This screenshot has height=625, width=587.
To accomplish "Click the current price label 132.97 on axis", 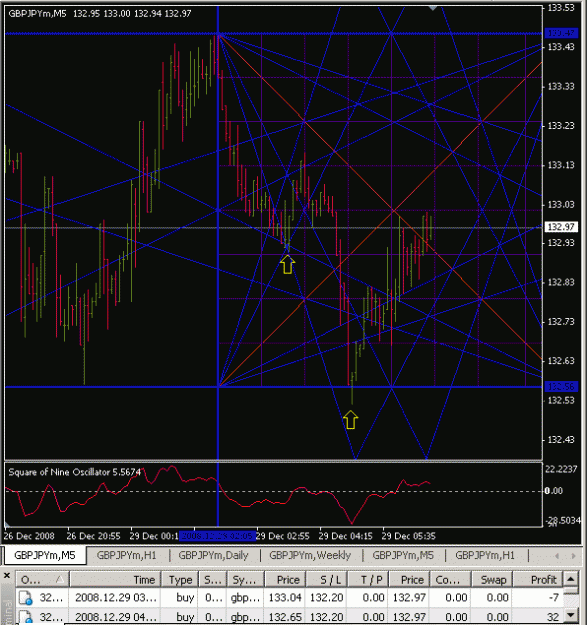I will coord(561,227).
